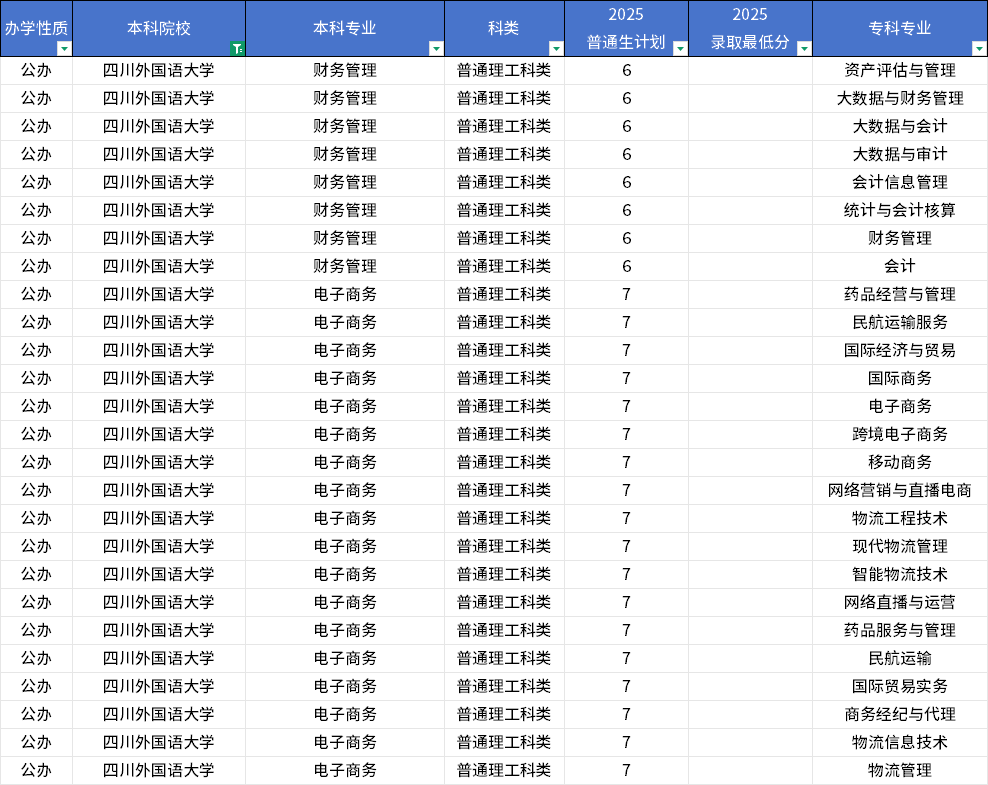Select the 2025 普通生计划 header cell
Screen dimensions: 988x785
point(626,28)
